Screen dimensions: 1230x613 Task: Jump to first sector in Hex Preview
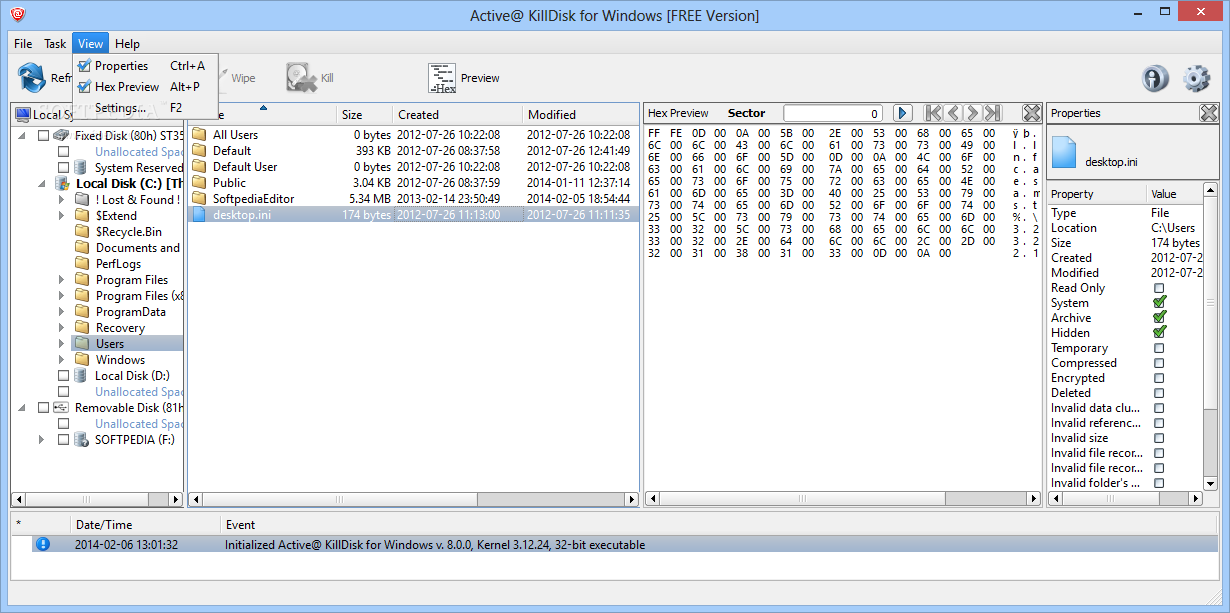(x=933, y=113)
